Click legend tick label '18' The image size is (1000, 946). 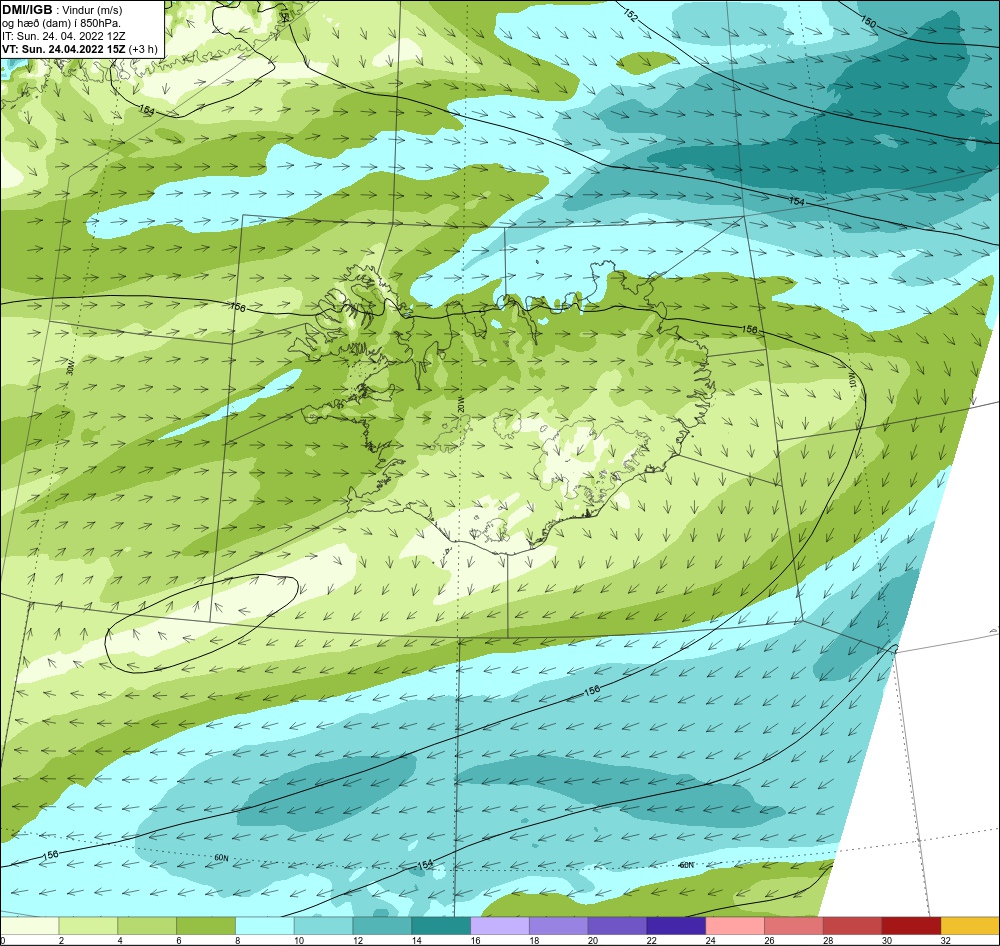click(x=534, y=940)
